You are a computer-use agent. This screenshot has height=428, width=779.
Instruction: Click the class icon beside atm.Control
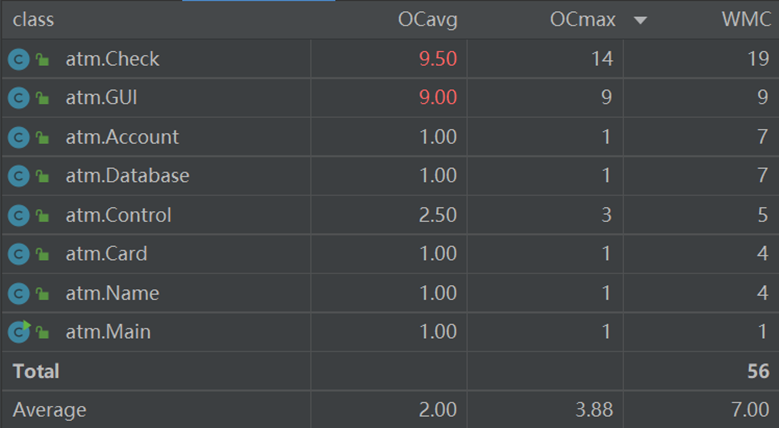coord(18,215)
